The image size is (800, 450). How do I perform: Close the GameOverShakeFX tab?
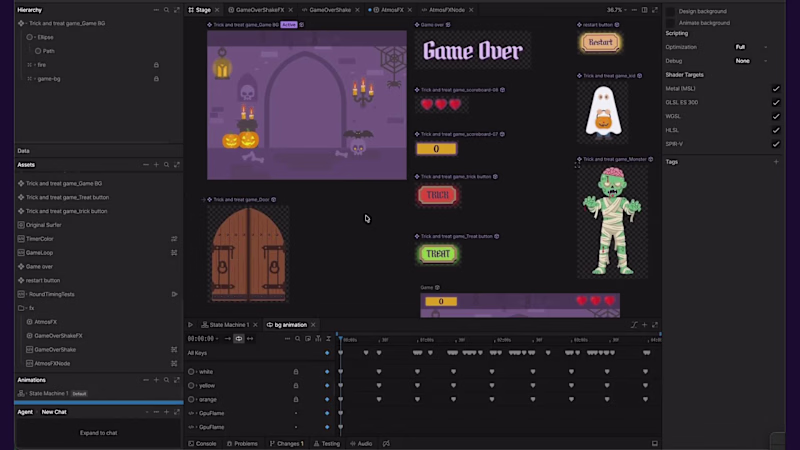pos(290,10)
